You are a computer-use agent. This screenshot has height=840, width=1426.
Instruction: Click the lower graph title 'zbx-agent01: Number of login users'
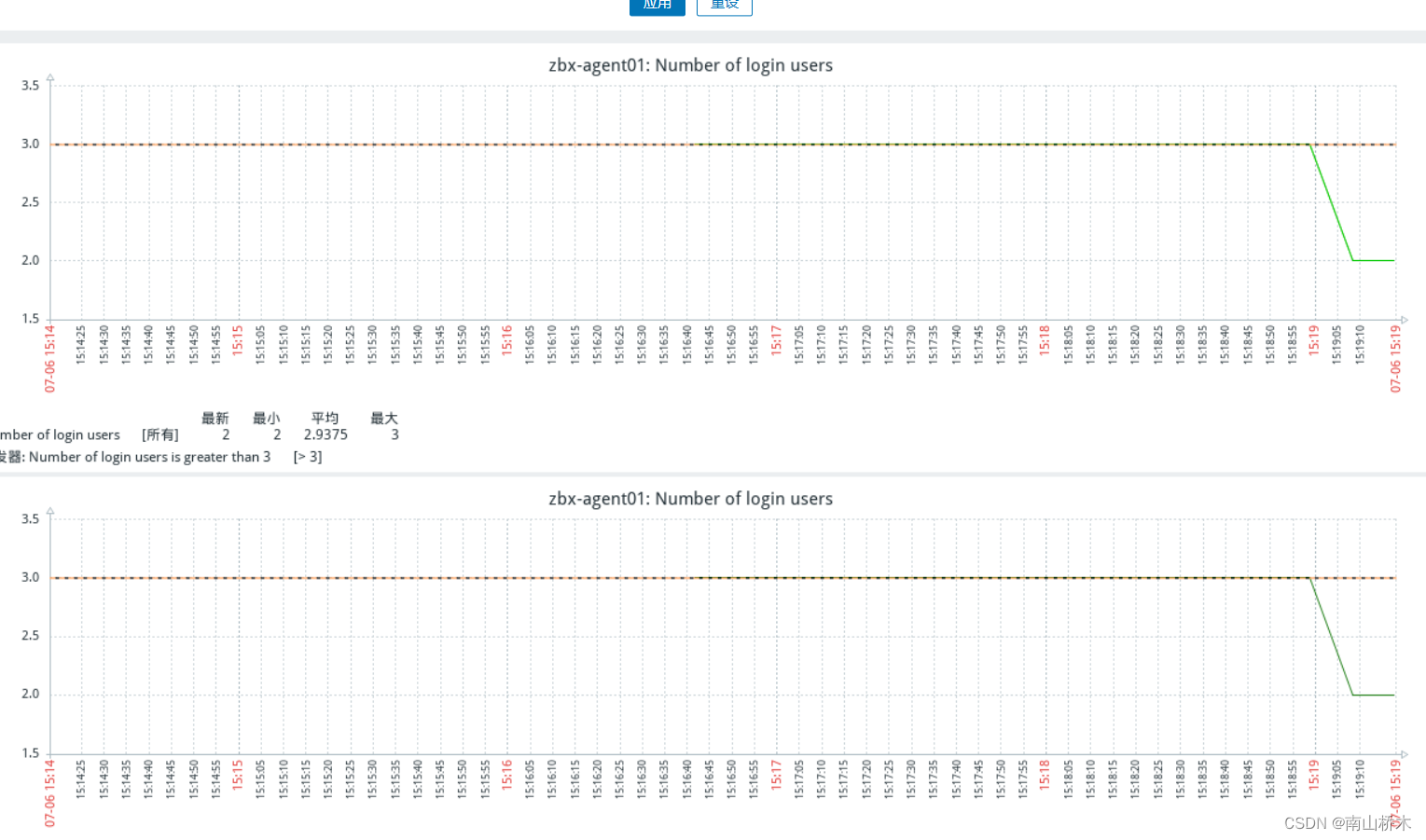(690, 499)
